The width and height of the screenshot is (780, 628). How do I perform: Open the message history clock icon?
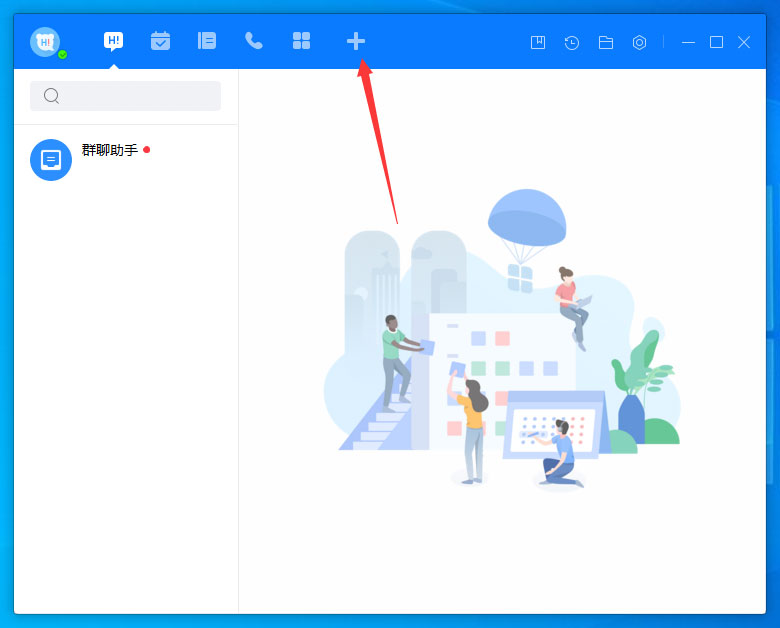click(572, 42)
